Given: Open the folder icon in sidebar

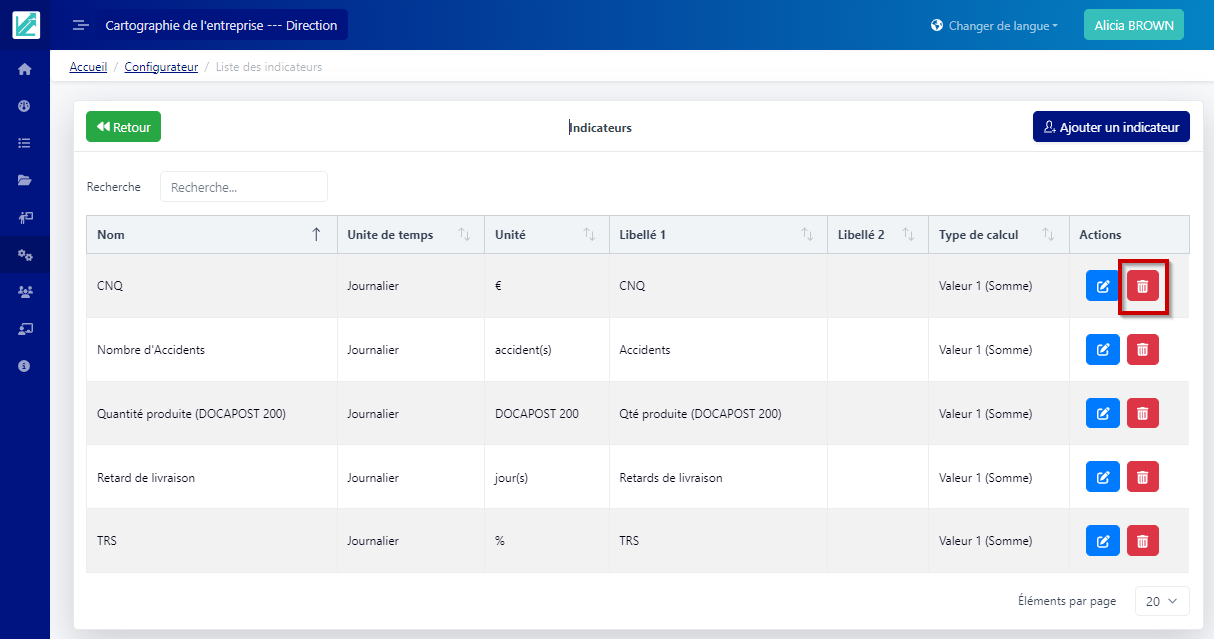Looking at the screenshot, I should [x=25, y=180].
